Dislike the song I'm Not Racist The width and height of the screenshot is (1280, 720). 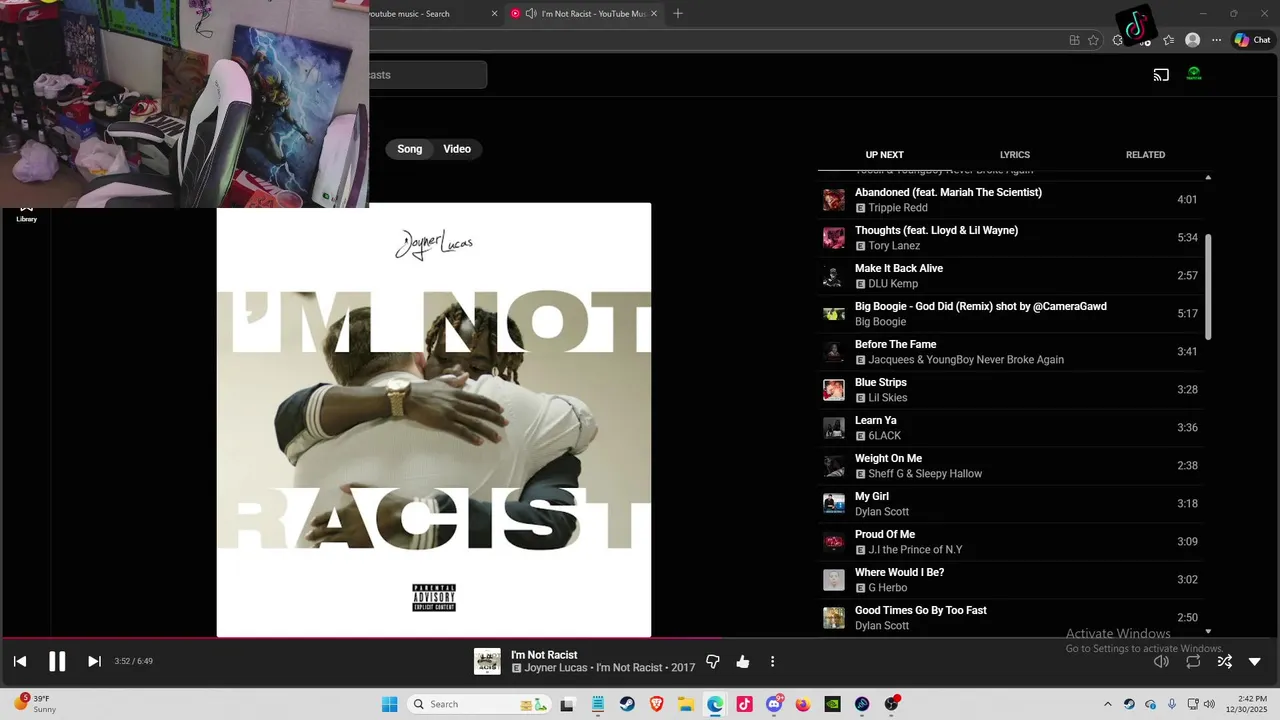[x=713, y=661]
